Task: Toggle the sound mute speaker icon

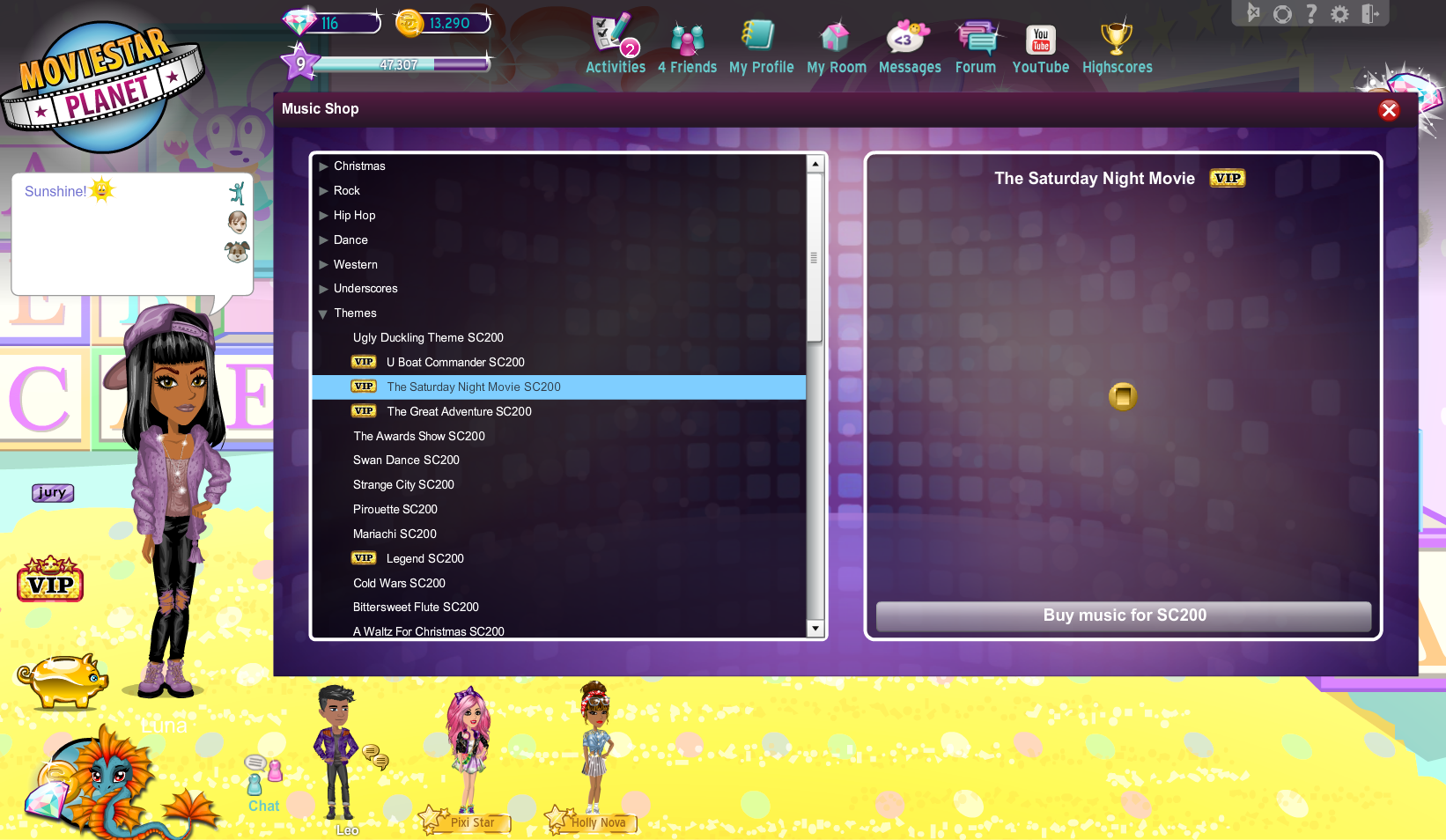Action: (1253, 13)
